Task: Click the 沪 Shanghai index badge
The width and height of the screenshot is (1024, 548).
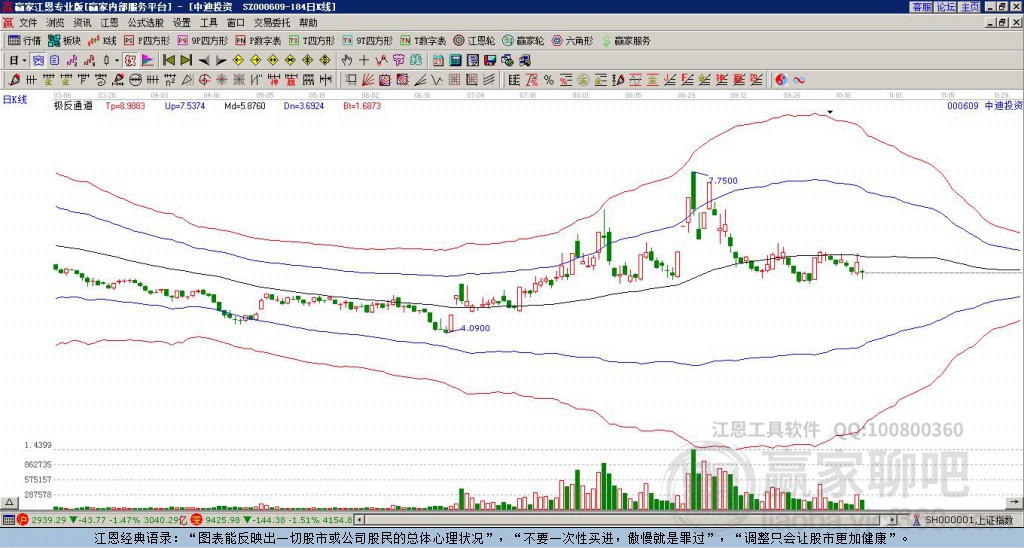Action: point(23,520)
